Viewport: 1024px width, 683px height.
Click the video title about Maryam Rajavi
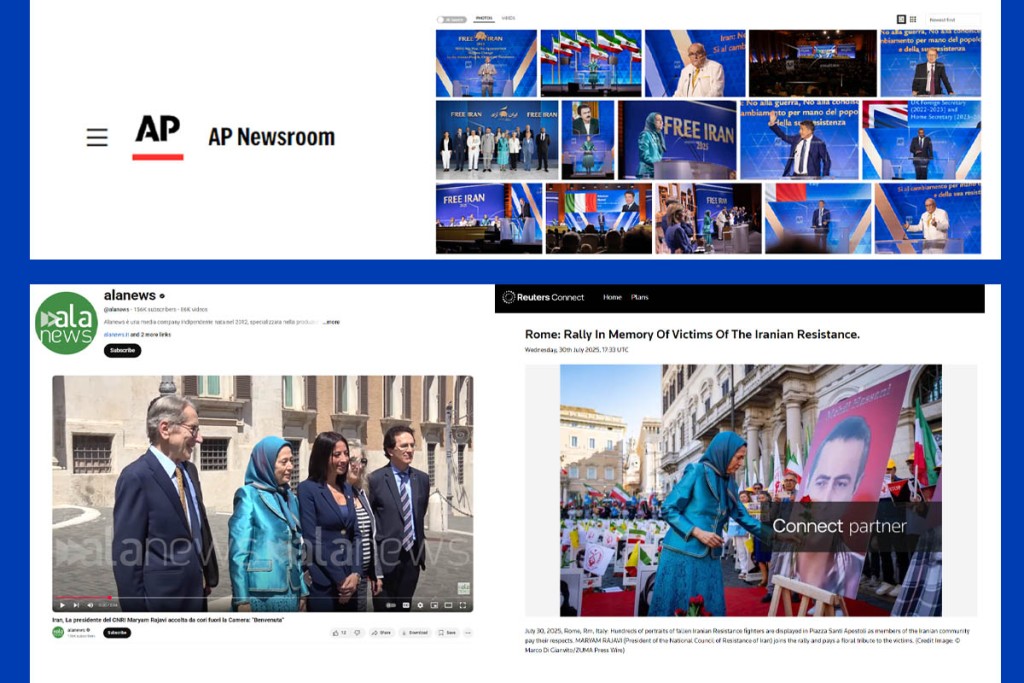click(x=168, y=620)
